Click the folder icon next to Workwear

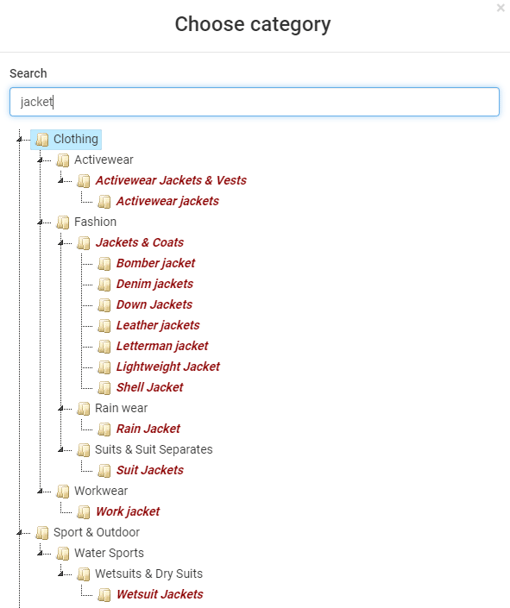(63, 491)
